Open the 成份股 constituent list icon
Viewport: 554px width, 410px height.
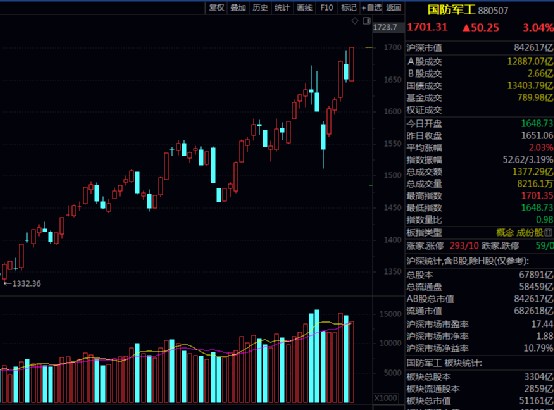548,233
